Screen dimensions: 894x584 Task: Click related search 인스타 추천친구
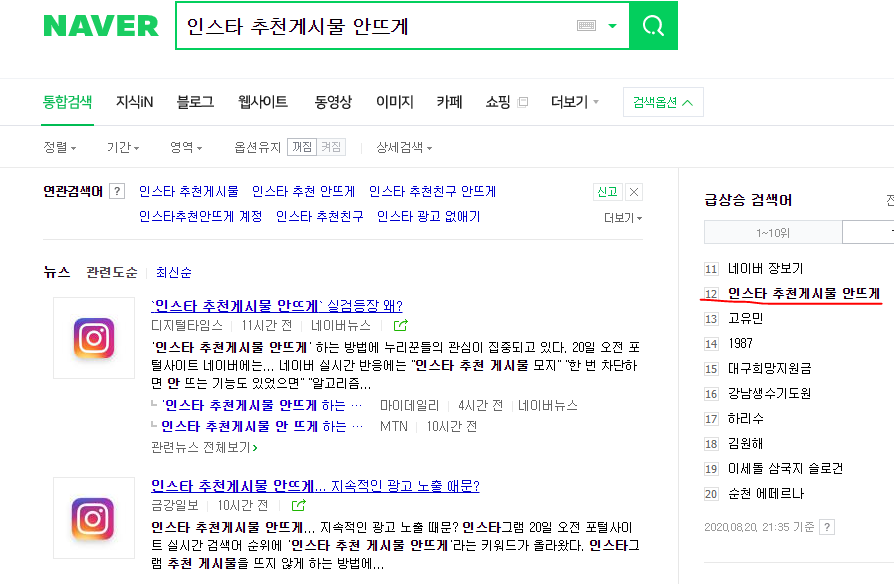point(319,216)
